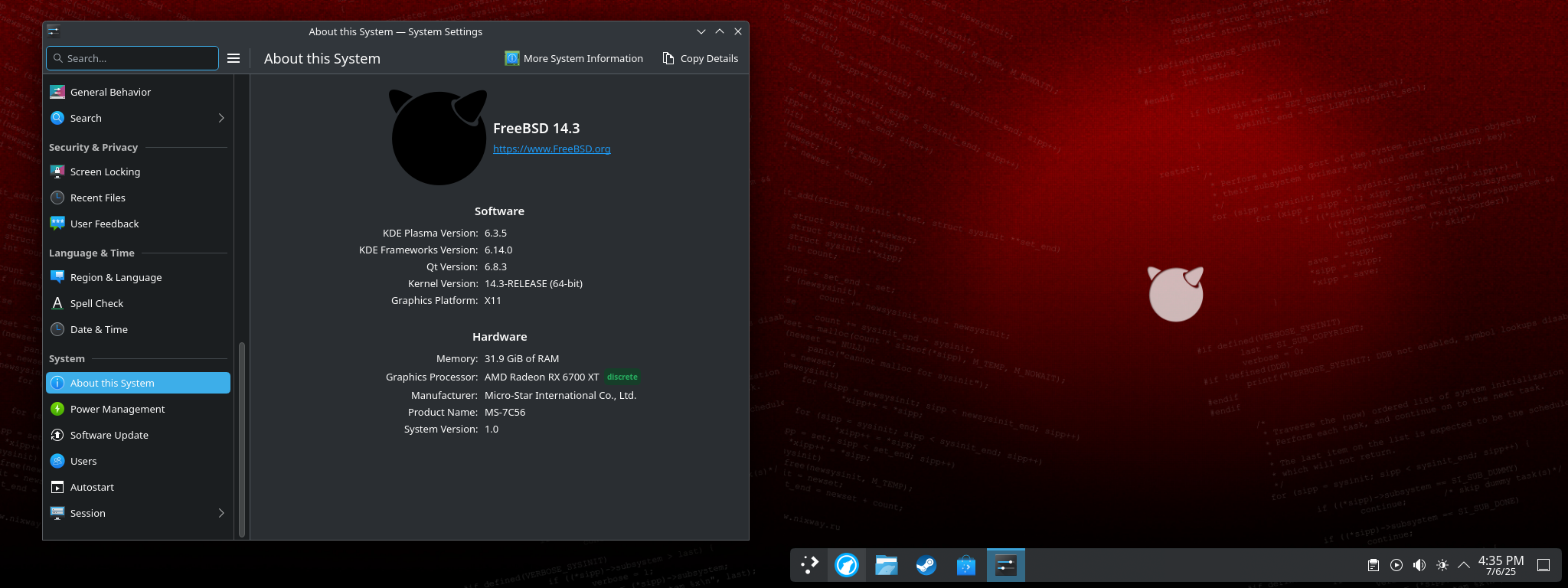Open Screen Locking settings icon
The image size is (1568, 588).
pos(57,171)
